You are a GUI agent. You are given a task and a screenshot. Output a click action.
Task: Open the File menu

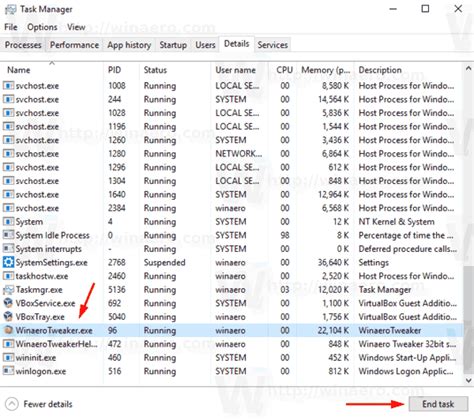(x=11, y=27)
